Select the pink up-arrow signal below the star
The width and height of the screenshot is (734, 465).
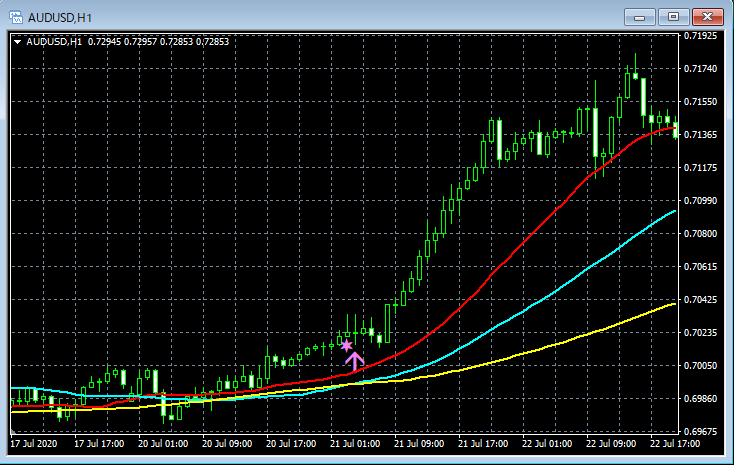coord(354,362)
